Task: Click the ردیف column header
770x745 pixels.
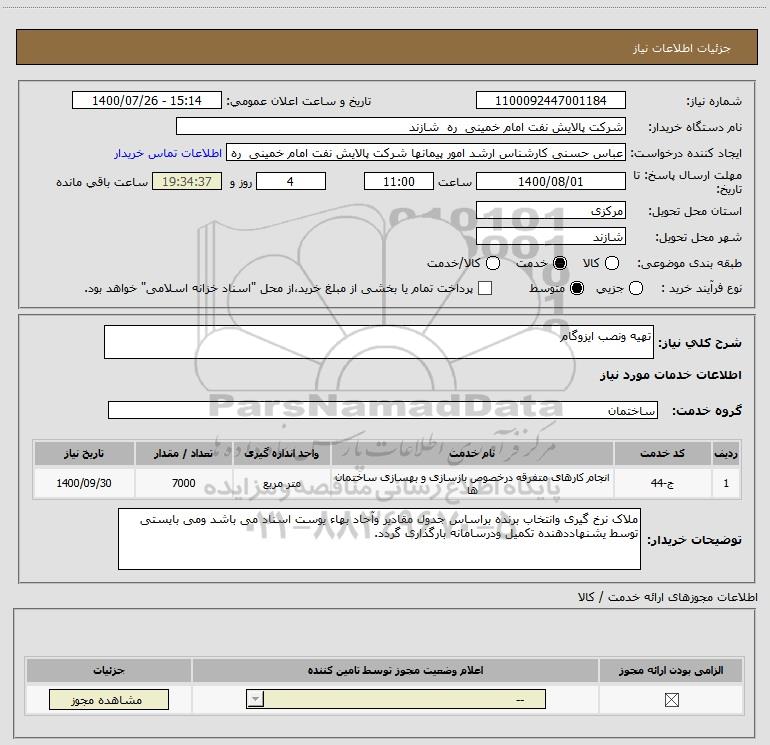Action: (x=726, y=453)
